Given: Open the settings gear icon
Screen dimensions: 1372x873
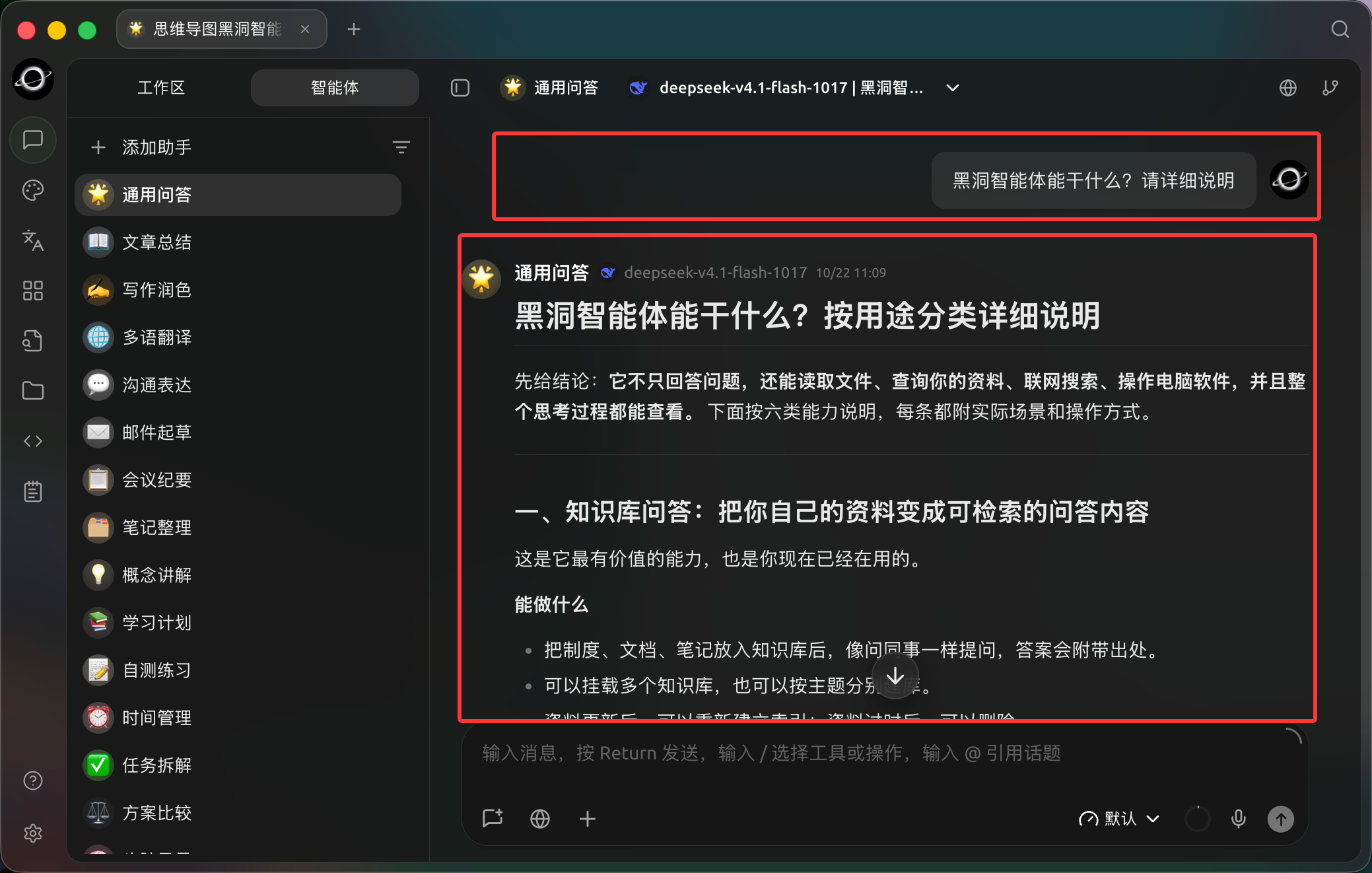Looking at the screenshot, I should (x=33, y=833).
